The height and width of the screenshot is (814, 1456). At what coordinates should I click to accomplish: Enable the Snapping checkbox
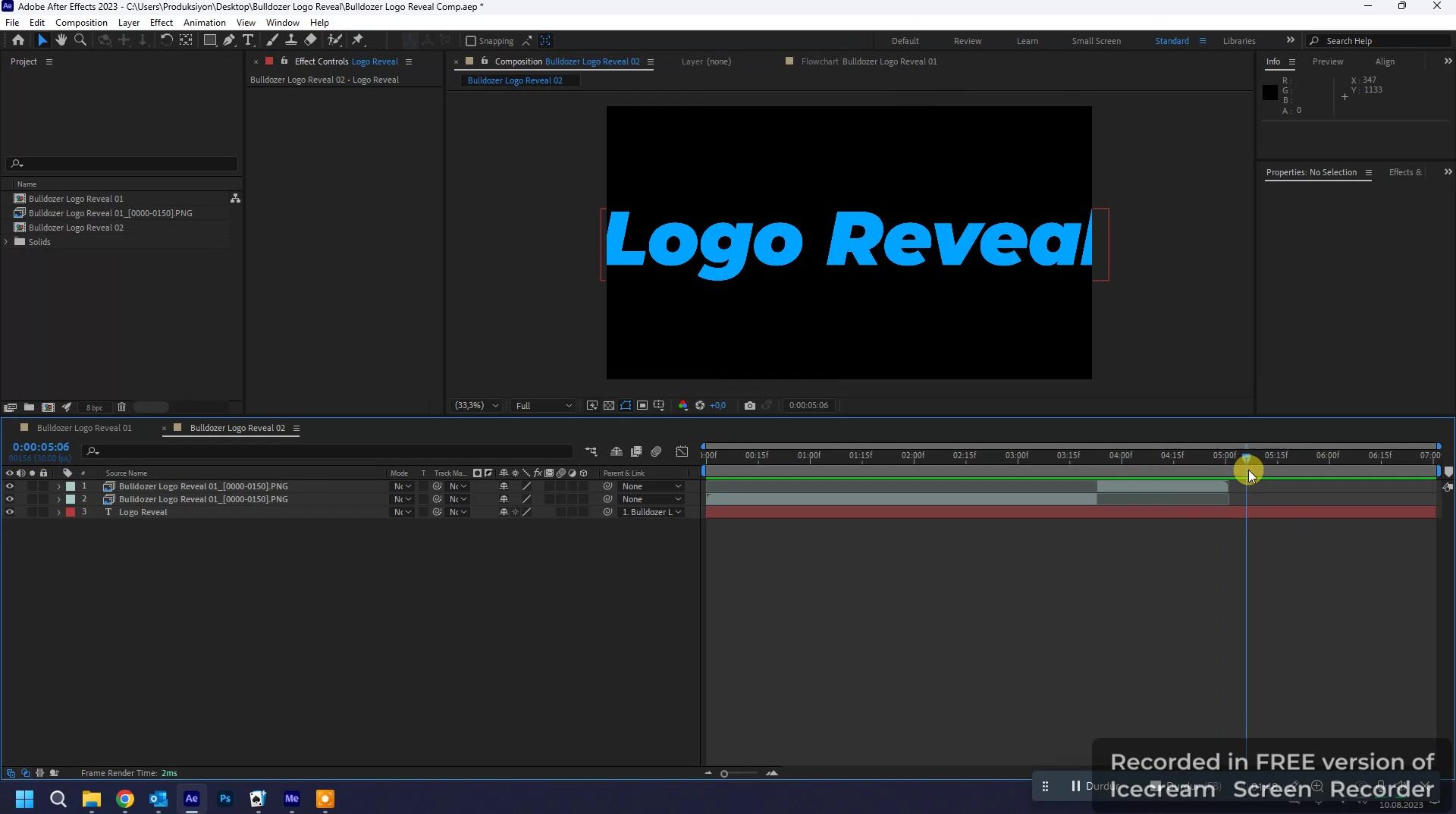[471, 41]
